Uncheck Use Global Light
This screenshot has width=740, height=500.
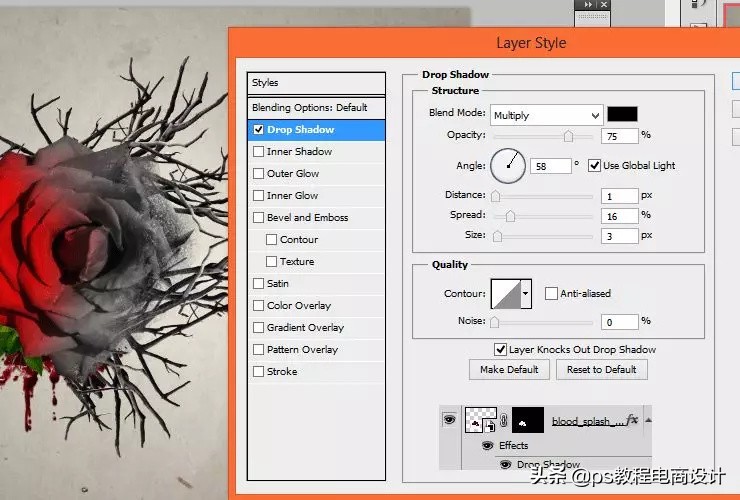[x=595, y=166]
